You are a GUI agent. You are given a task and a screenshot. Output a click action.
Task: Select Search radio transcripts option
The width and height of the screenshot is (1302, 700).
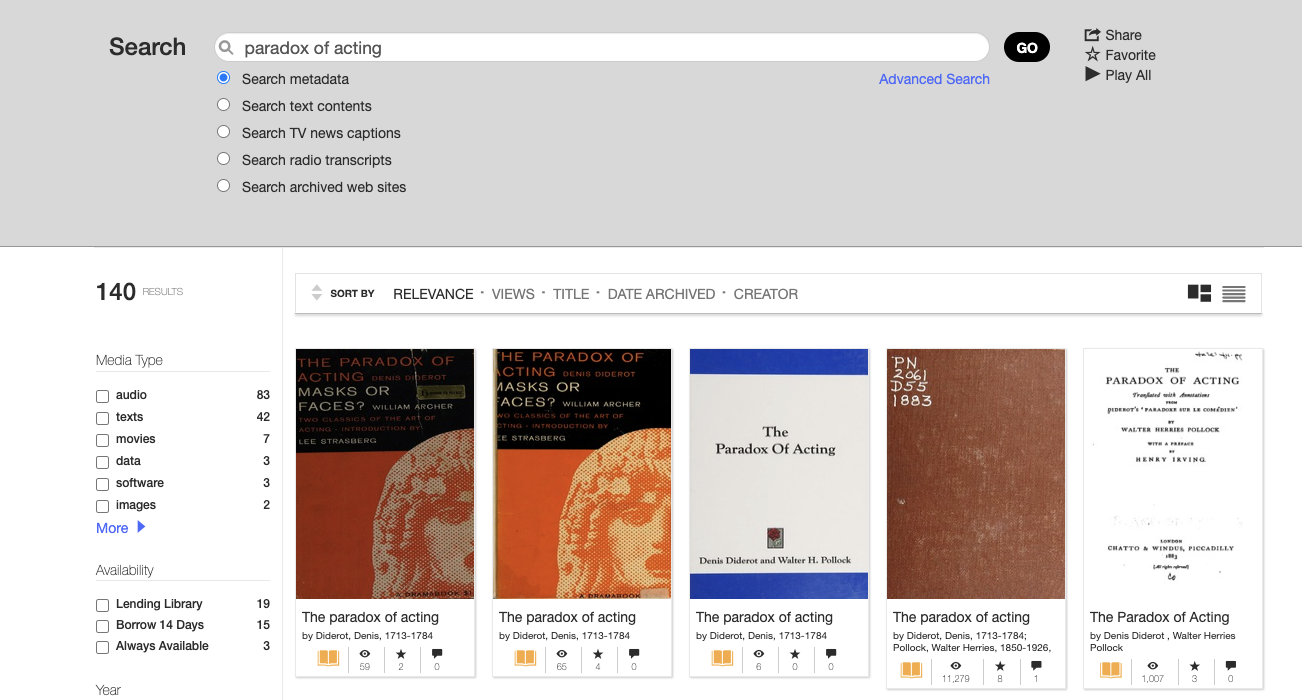coord(223,159)
